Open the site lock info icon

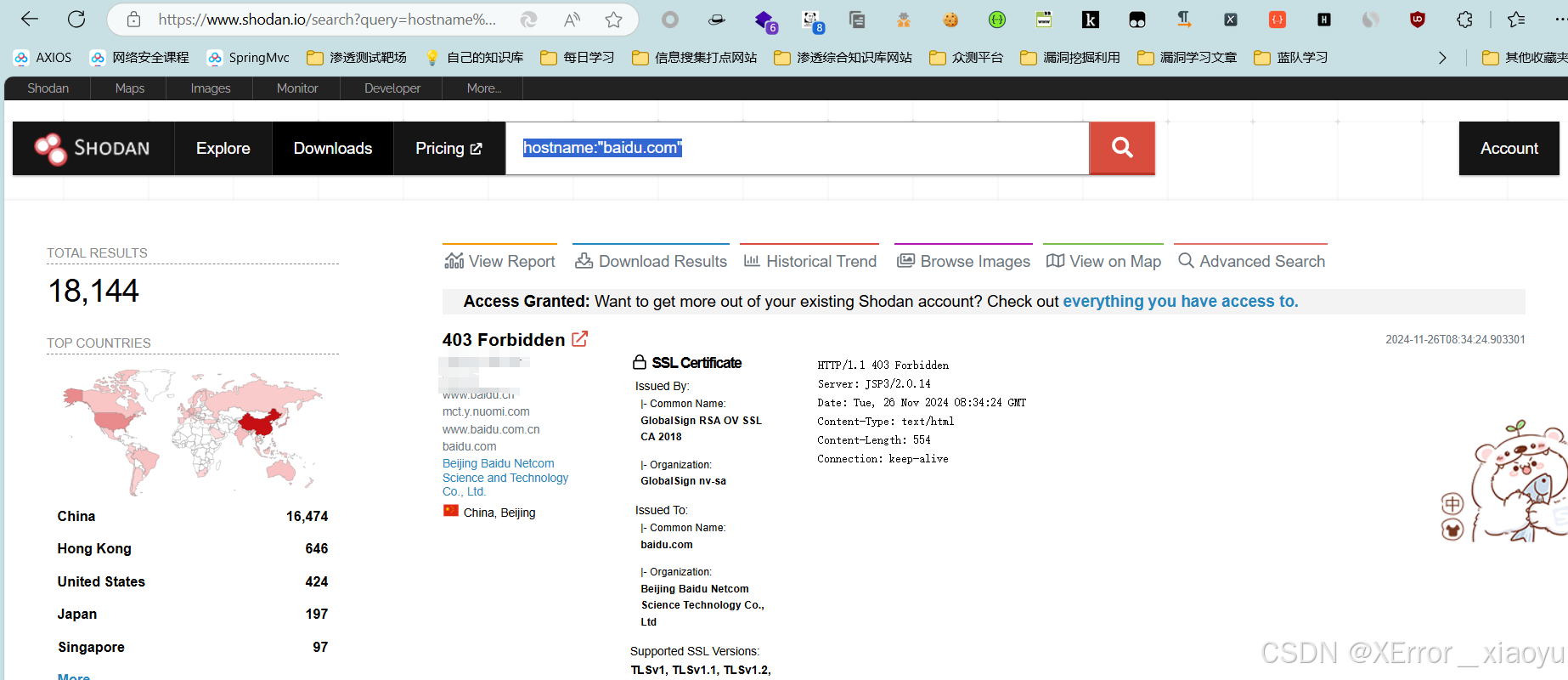click(x=133, y=19)
